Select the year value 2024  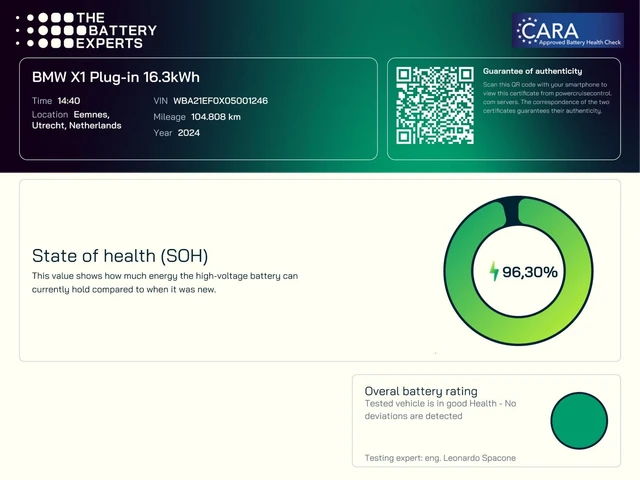[x=189, y=133]
